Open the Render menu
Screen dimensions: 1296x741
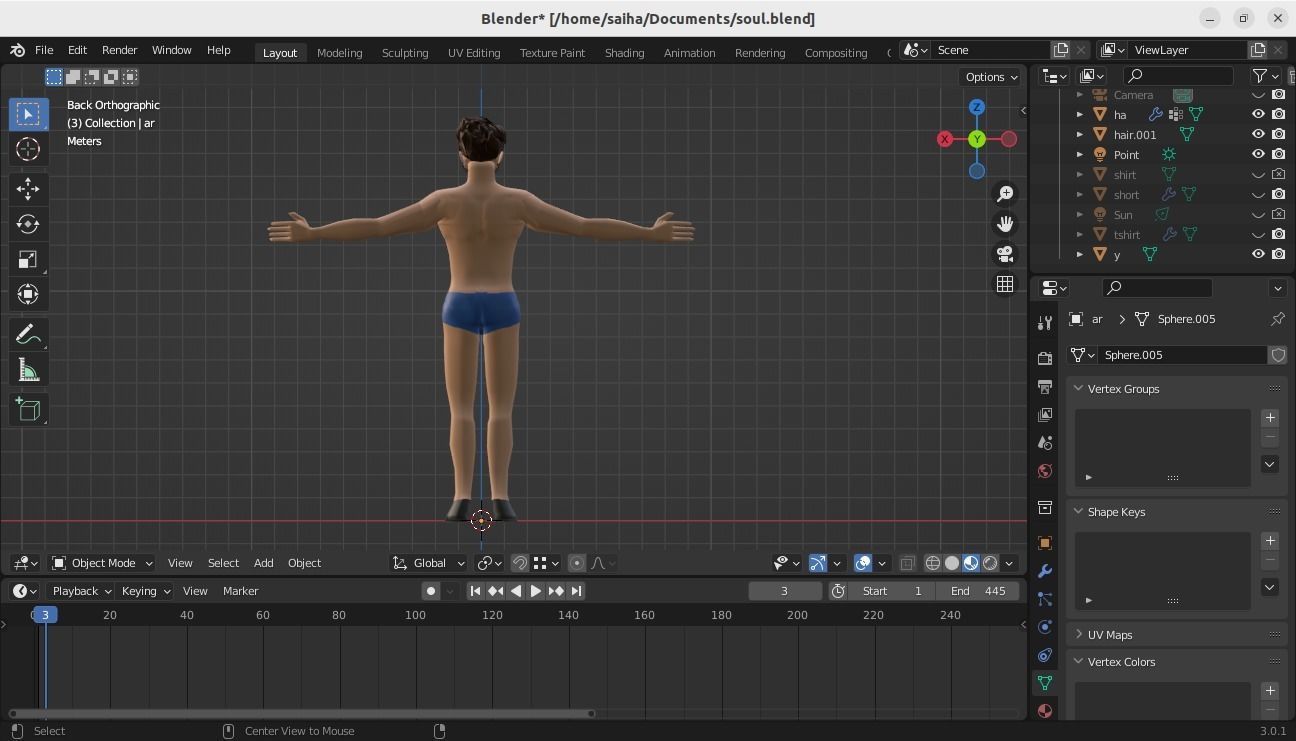[x=119, y=50]
